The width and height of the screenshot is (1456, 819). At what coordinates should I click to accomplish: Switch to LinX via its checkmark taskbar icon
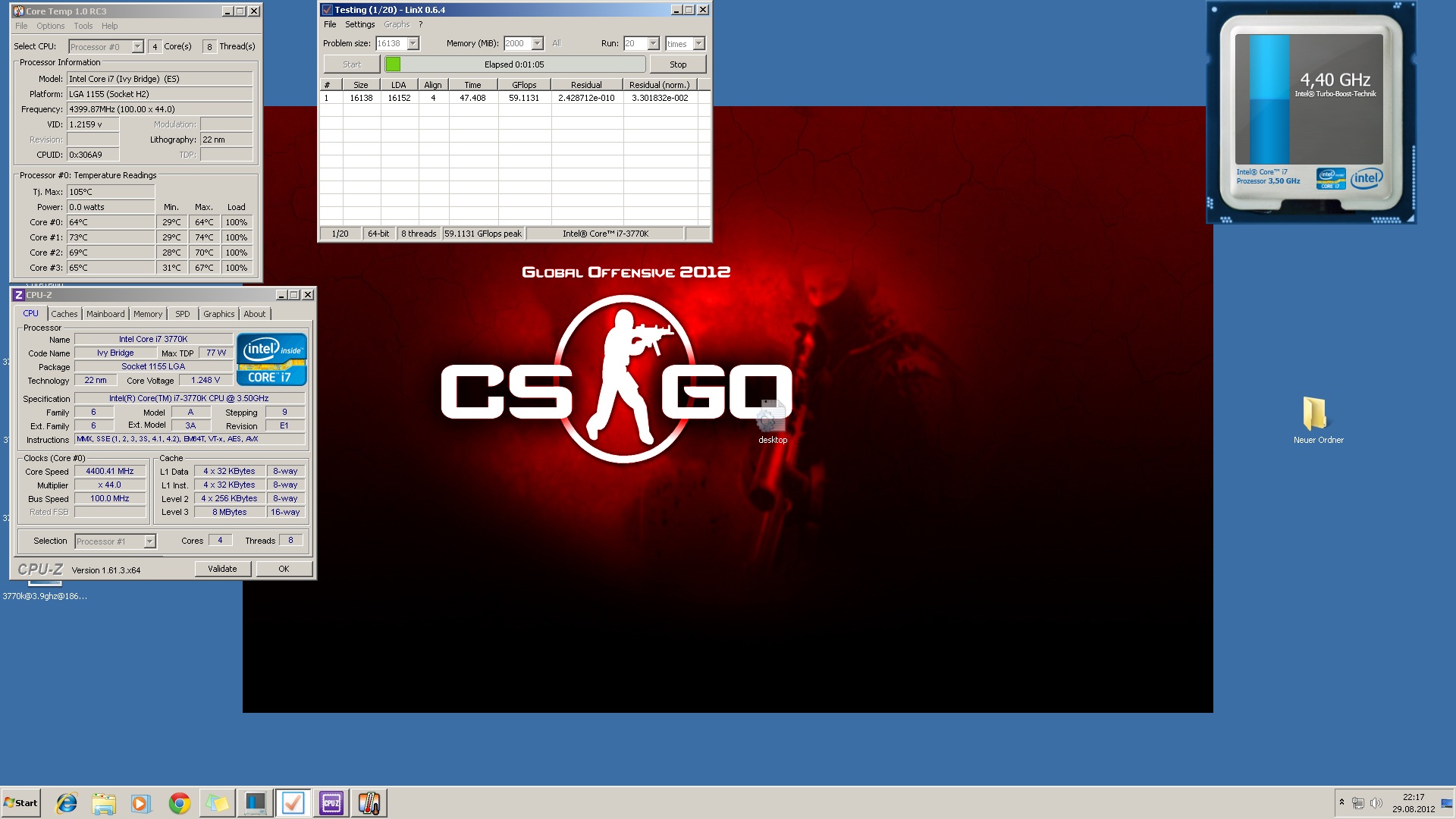click(x=293, y=803)
